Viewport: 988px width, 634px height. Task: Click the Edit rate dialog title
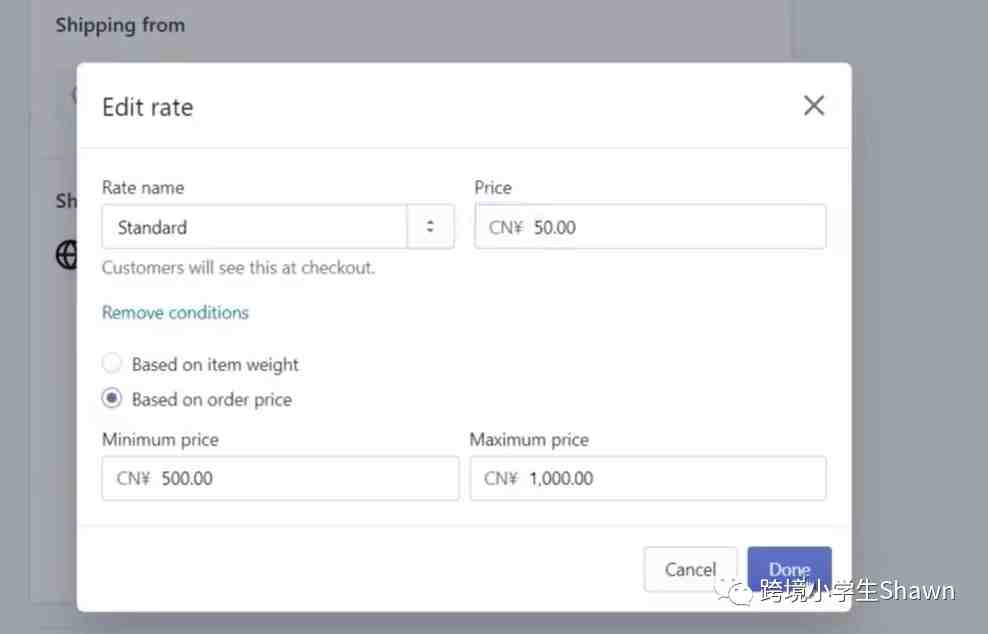coord(148,107)
